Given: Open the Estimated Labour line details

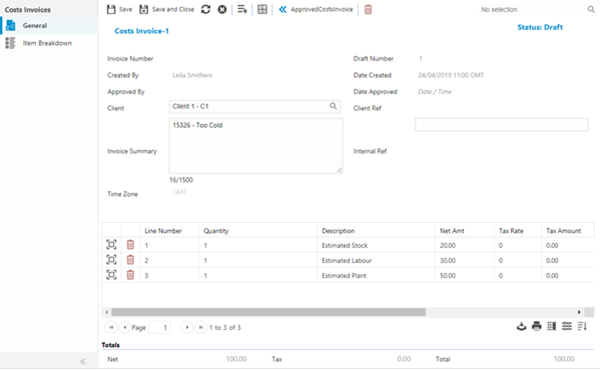Looking at the screenshot, I should tap(111, 260).
